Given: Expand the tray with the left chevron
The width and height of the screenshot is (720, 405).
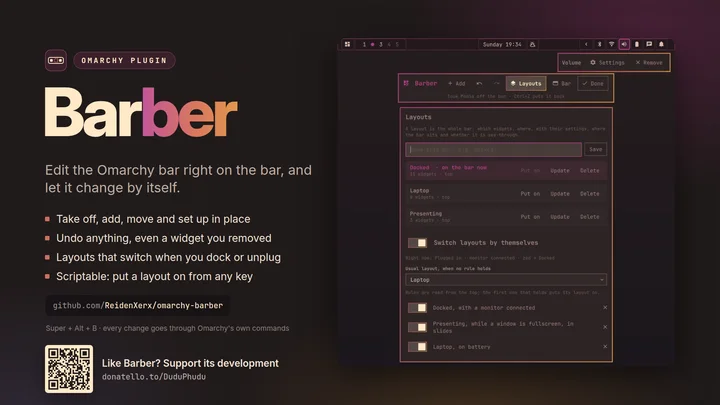Looking at the screenshot, I should [586, 45].
